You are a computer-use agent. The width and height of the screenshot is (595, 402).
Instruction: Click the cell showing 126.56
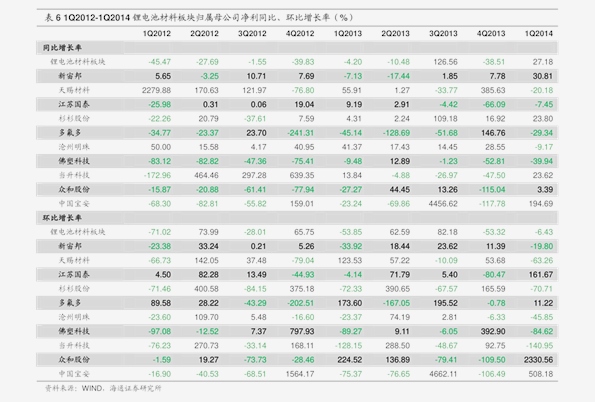445,62
